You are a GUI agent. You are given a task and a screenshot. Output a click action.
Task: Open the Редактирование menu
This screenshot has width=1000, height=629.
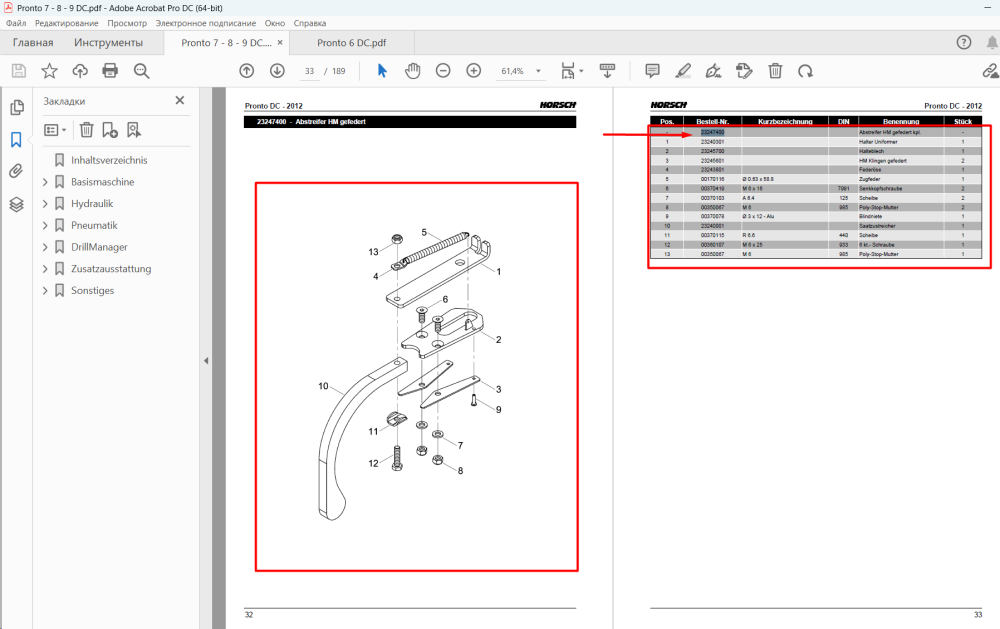(66, 23)
